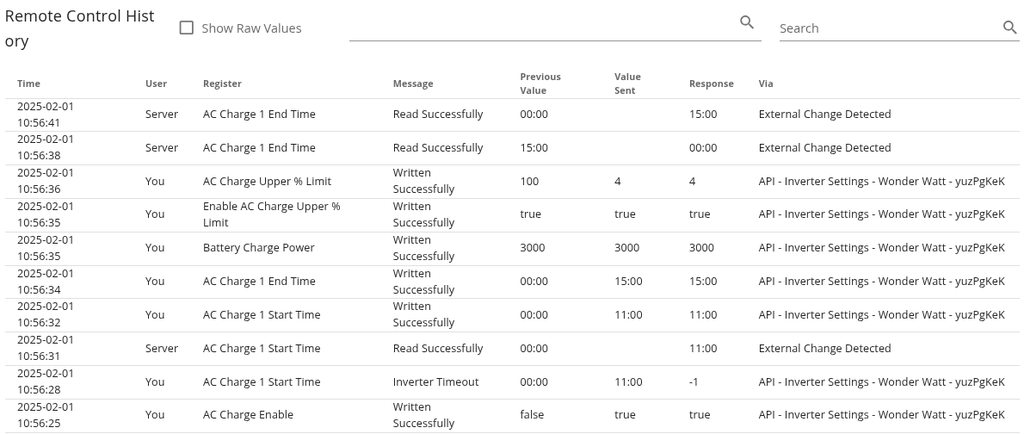Click the 10:56:41 timestamp row
The height and width of the screenshot is (434, 1024).
[x=45, y=114]
